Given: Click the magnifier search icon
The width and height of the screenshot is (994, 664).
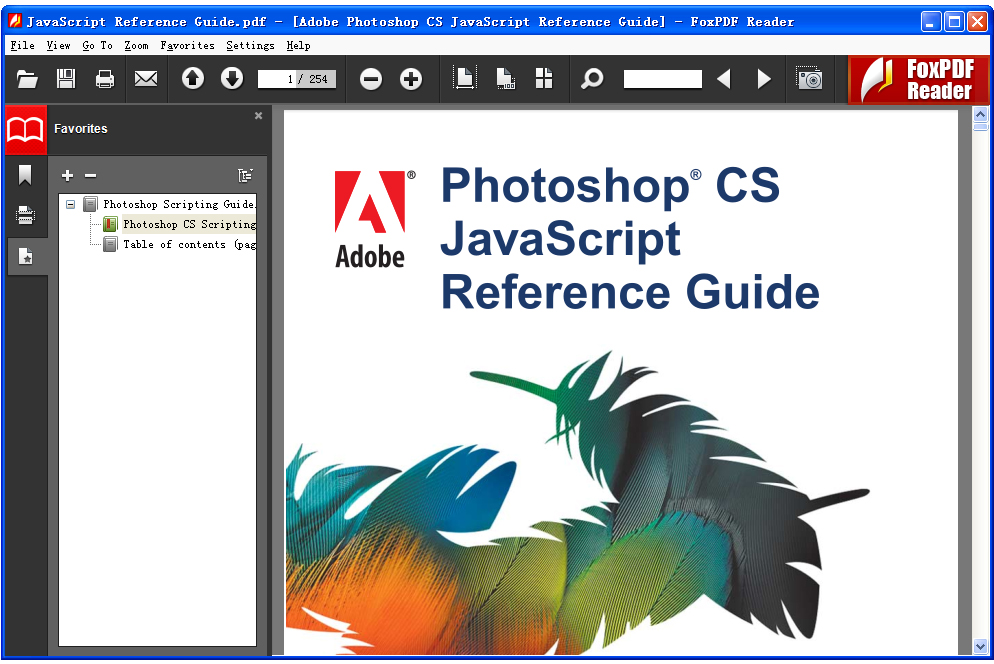Looking at the screenshot, I should [592, 79].
